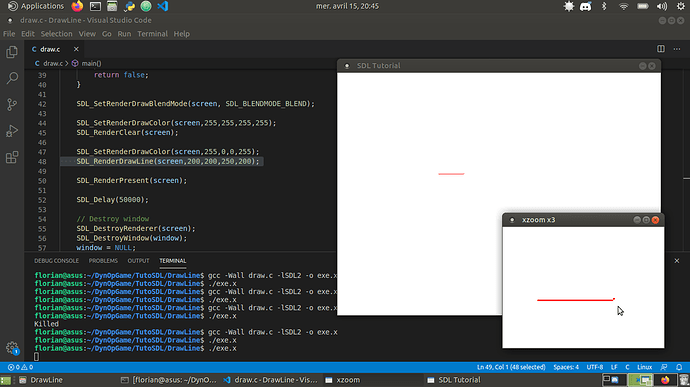Screen dimensions: 690x387
Task: Change line ending via LF status item
Action: [x=614, y=367]
